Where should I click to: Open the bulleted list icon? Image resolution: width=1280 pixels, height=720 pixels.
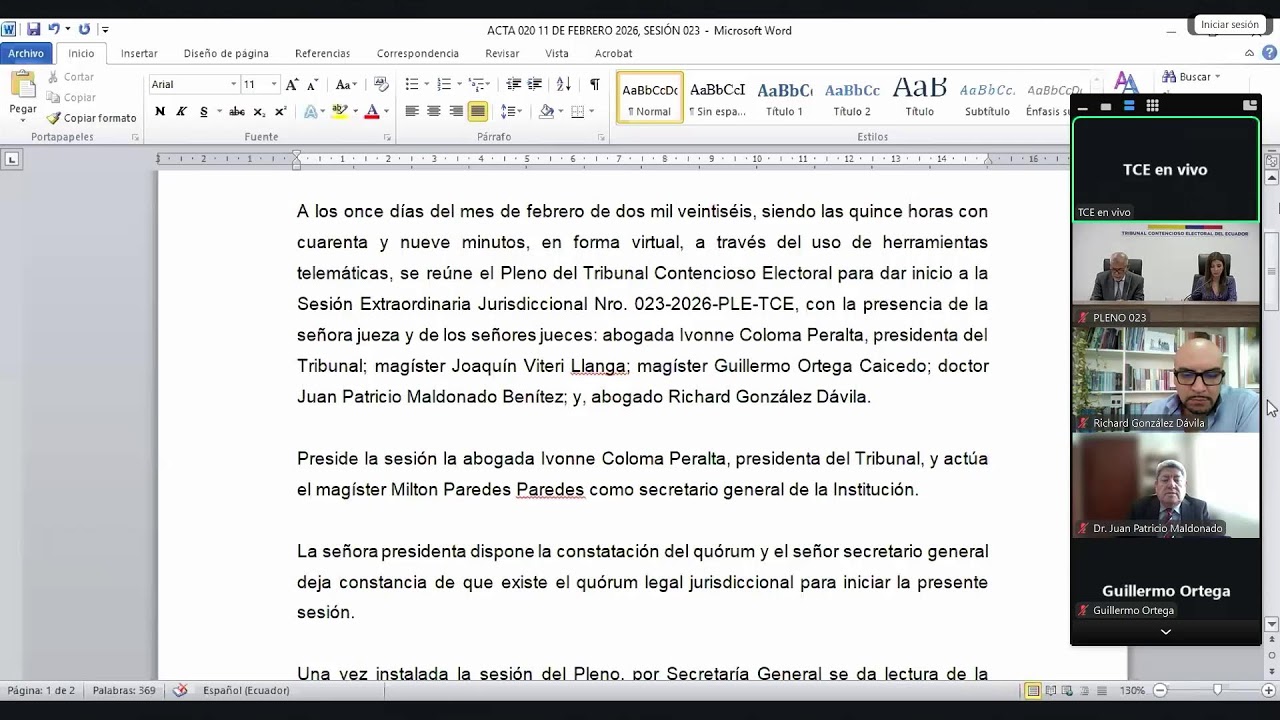[x=412, y=85]
